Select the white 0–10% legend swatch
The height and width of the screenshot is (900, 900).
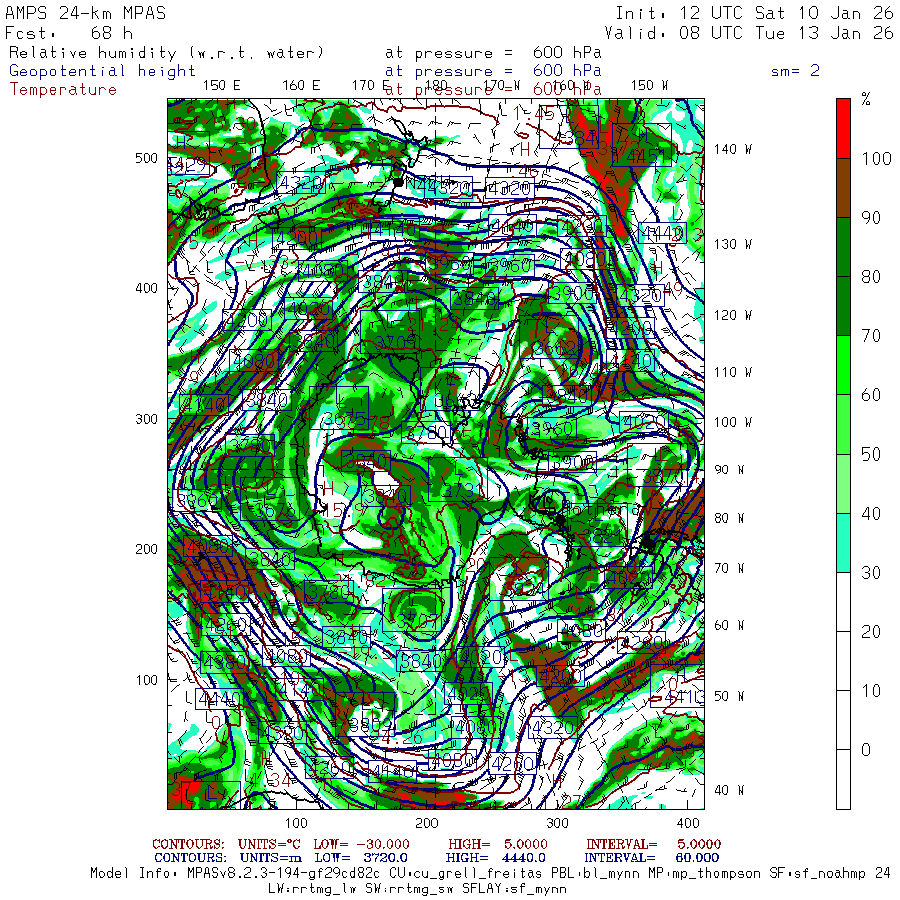point(843,779)
